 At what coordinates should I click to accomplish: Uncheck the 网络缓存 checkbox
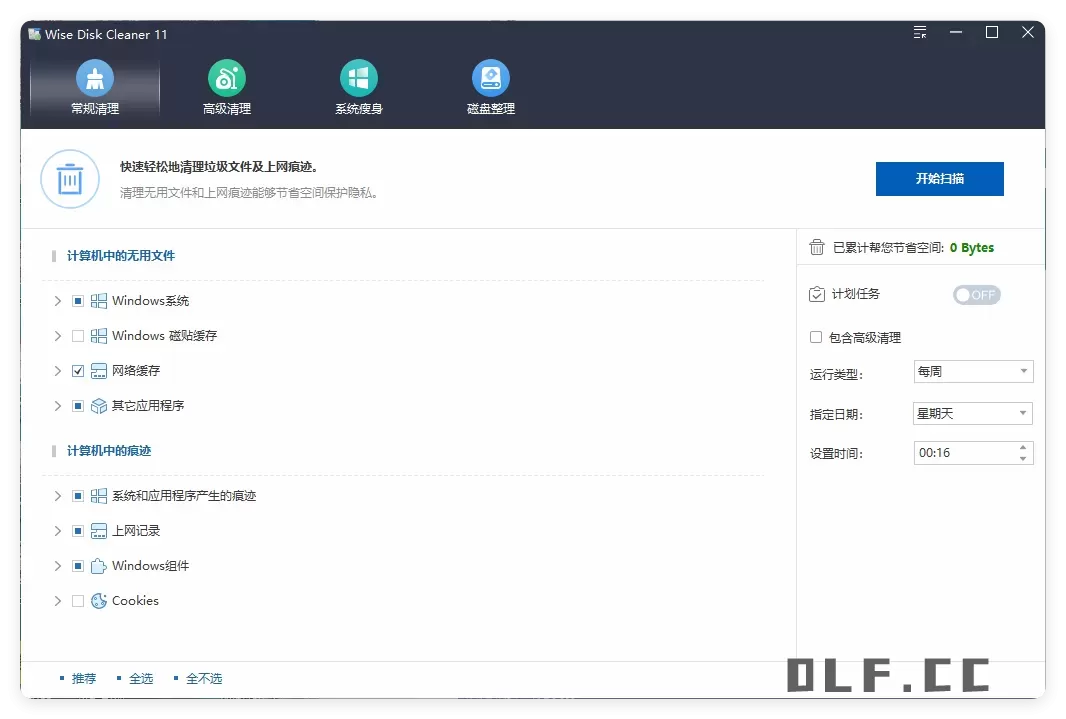[x=77, y=370]
